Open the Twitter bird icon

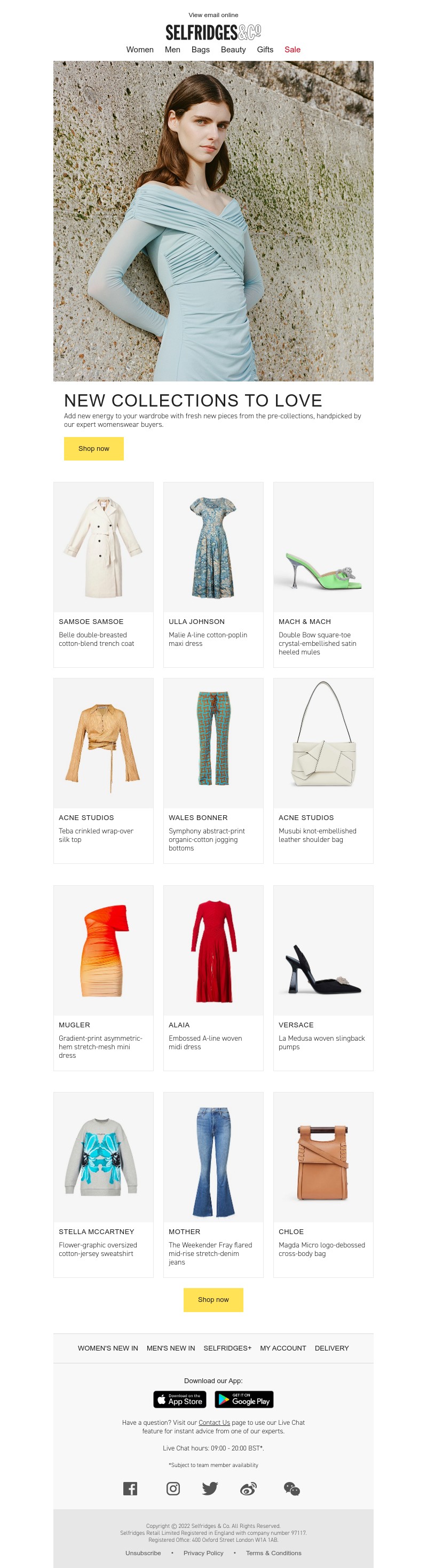[210, 1488]
